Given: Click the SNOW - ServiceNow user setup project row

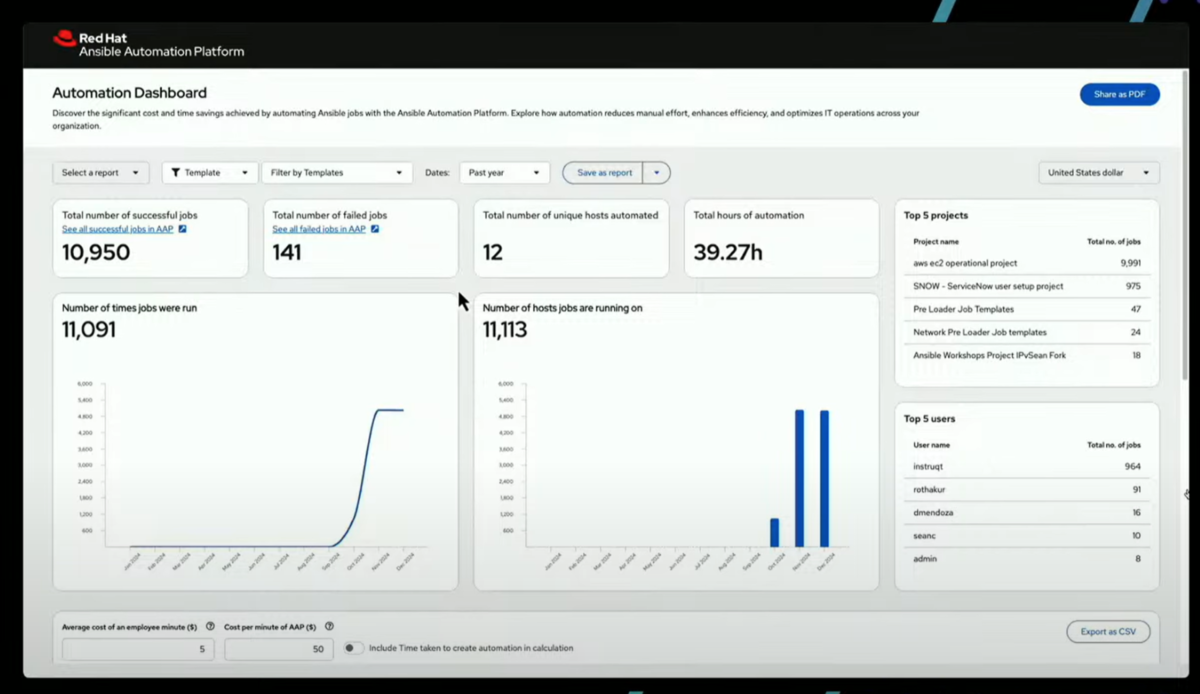Looking at the screenshot, I should tap(1027, 286).
